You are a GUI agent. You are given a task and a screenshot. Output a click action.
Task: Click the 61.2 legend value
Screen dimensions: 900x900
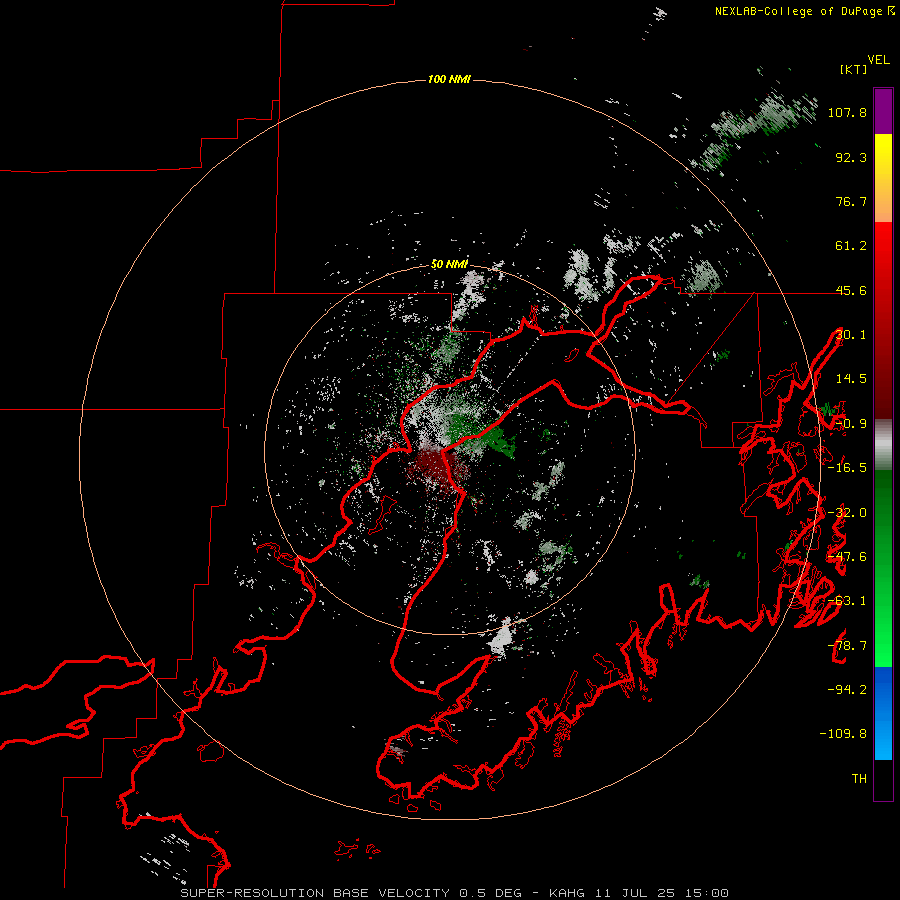click(x=851, y=246)
